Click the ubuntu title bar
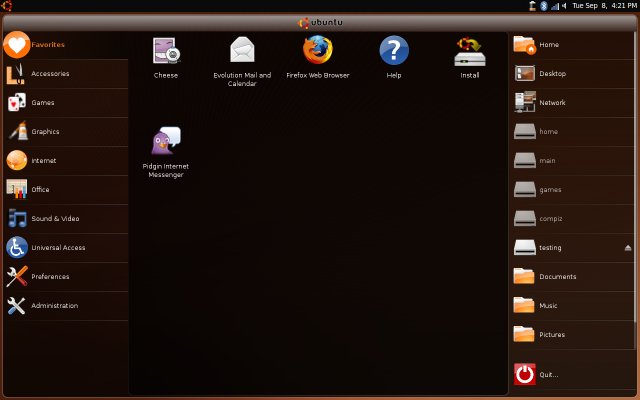Image resolution: width=640 pixels, height=400 pixels. pos(320,22)
